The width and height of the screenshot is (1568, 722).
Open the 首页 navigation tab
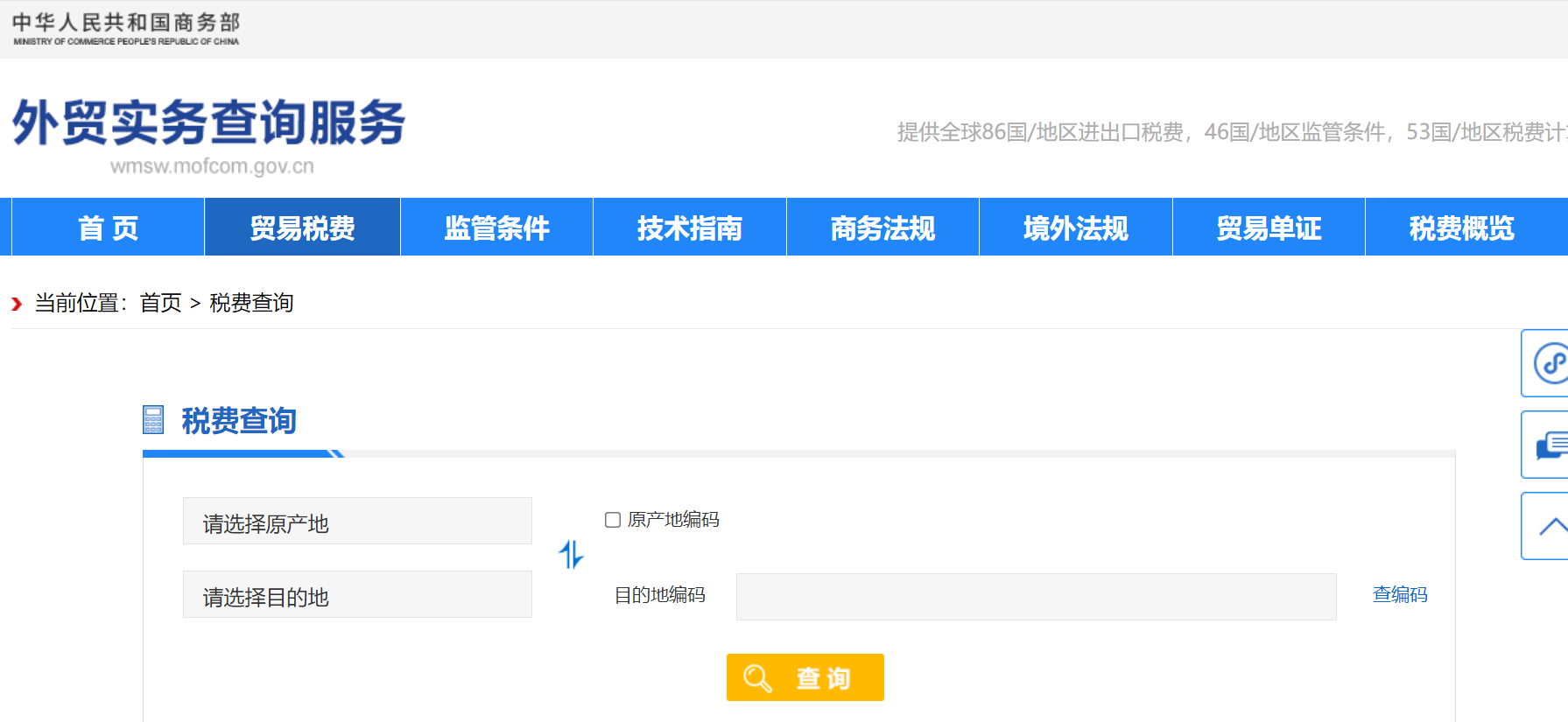[108, 228]
